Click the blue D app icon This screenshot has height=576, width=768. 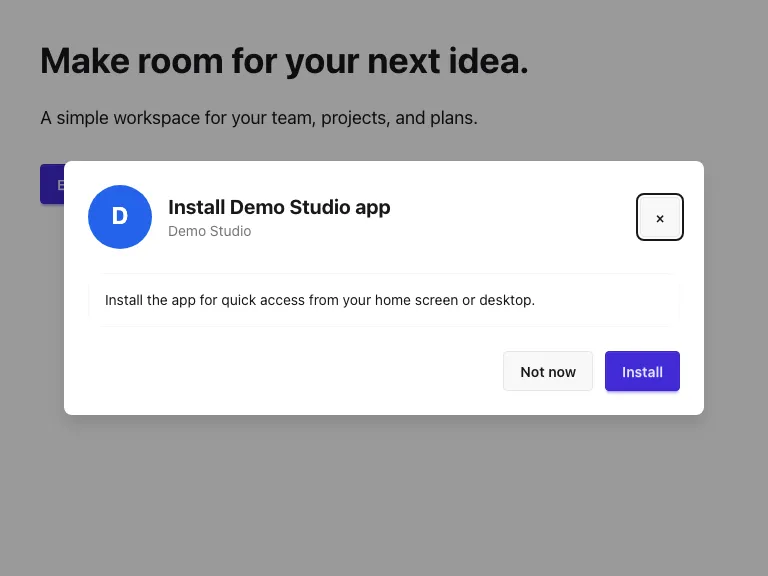tap(120, 216)
